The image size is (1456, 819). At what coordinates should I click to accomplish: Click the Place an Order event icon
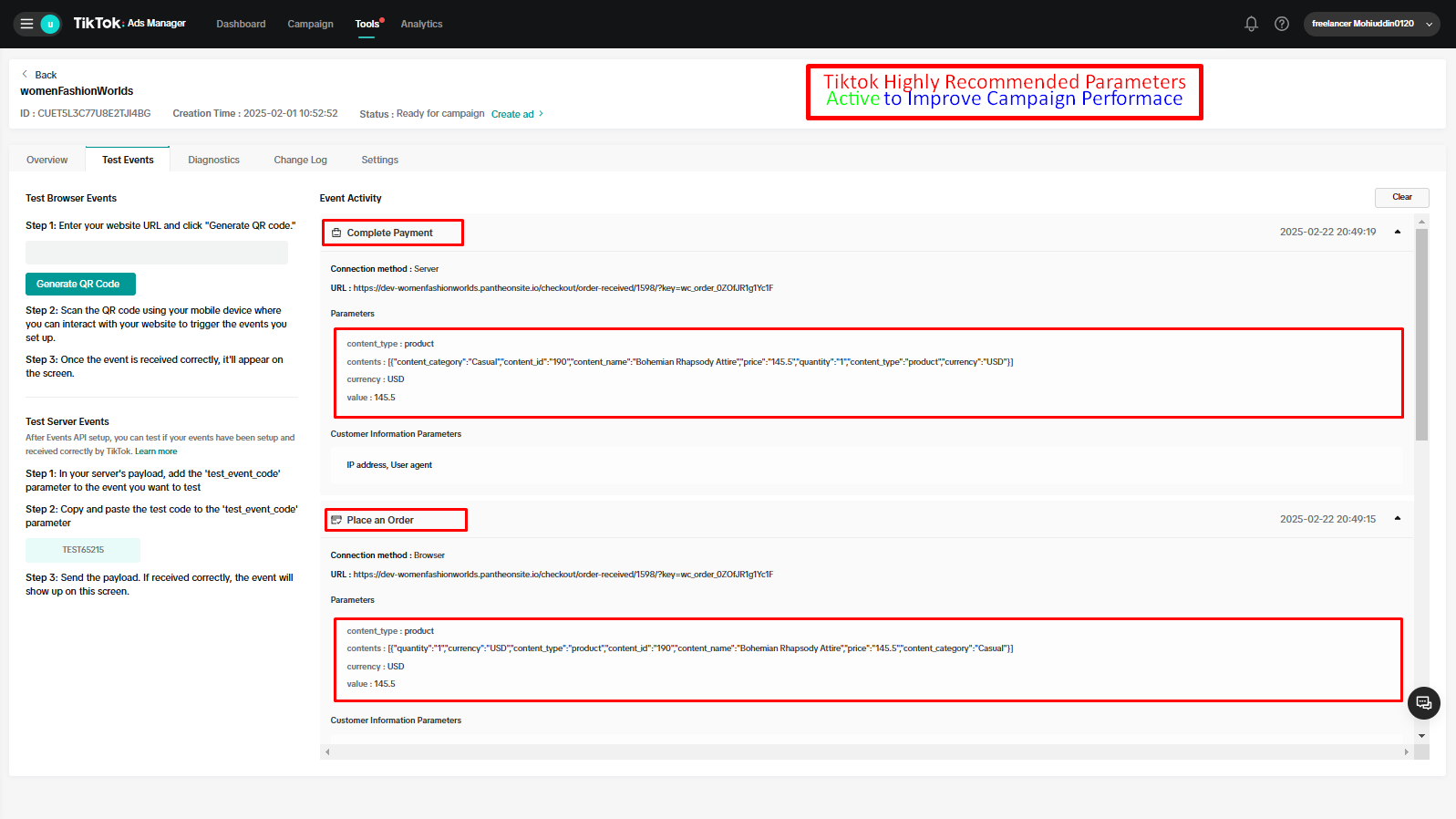[x=336, y=520]
